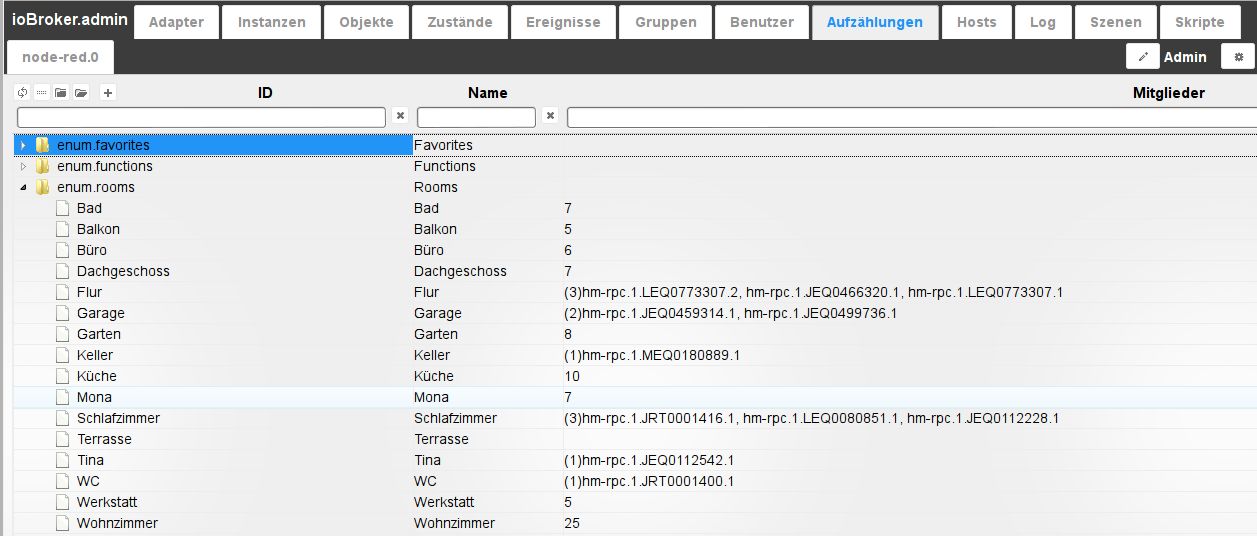Expand the enum.functions tree node

point(24,167)
